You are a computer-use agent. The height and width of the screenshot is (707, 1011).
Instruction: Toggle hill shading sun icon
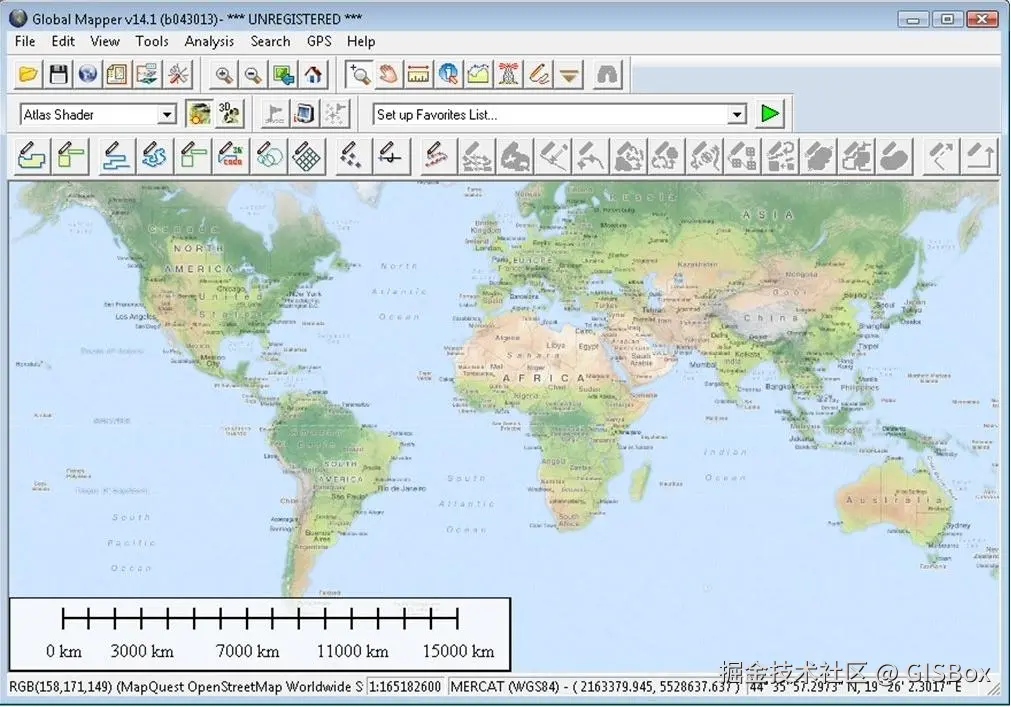click(x=199, y=114)
